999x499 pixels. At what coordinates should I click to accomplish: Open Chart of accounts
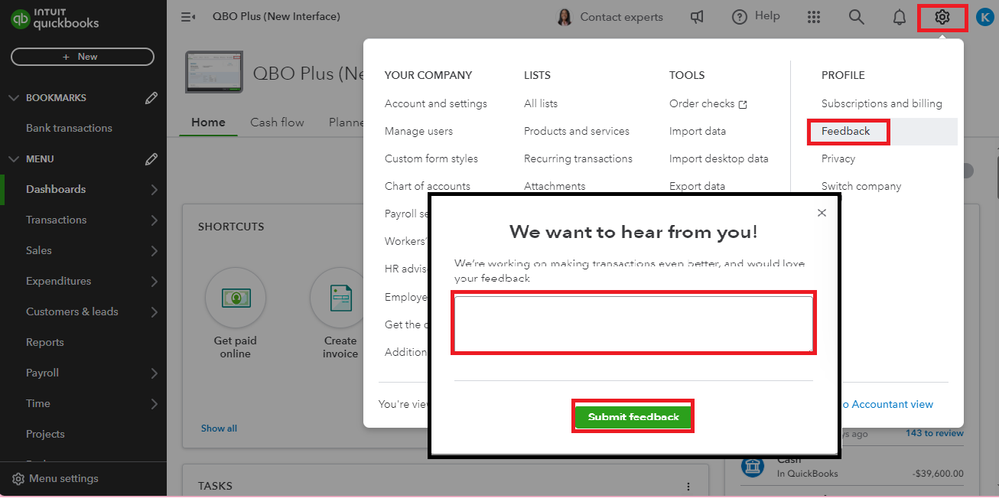(428, 186)
